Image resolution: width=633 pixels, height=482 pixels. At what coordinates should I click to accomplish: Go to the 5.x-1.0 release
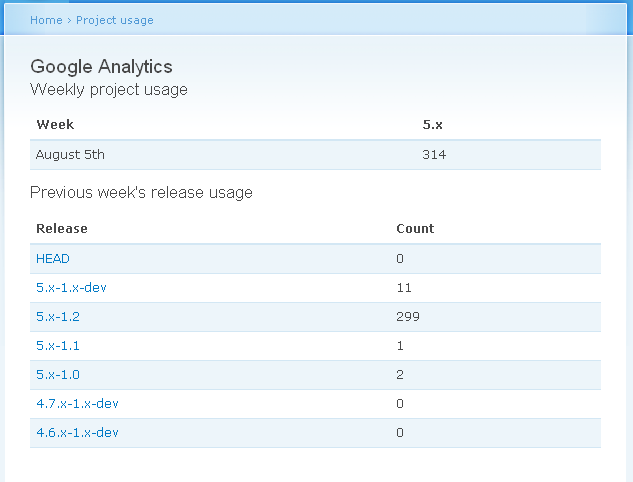[58, 375]
